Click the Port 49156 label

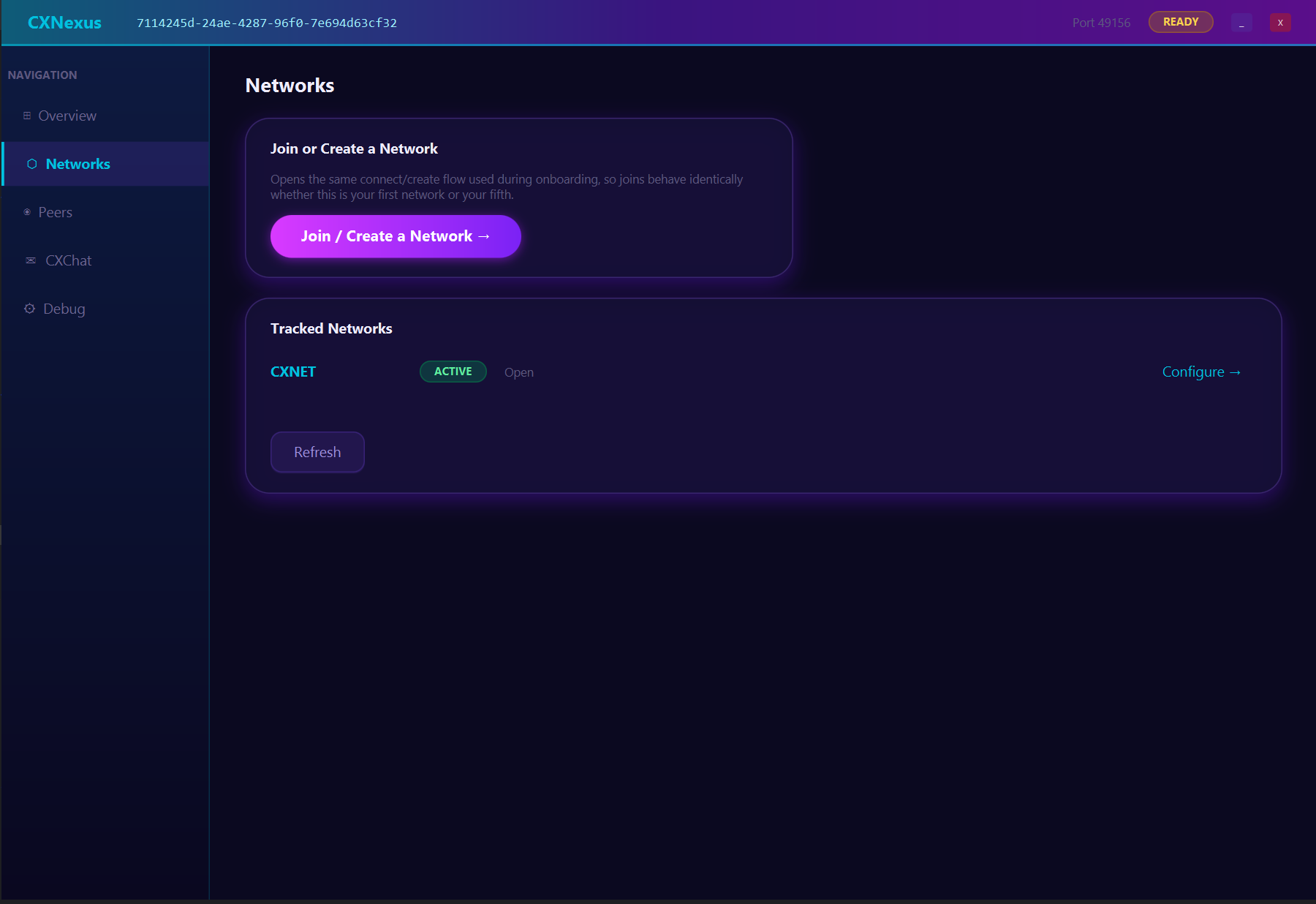(1101, 23)
